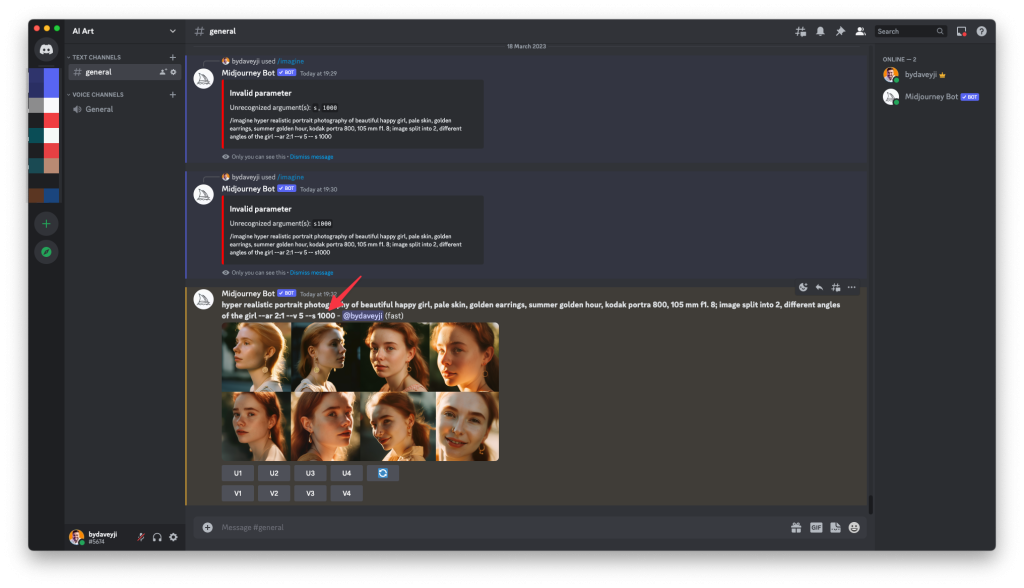Open Discord home direct messages

pyautogui.click(x=46, y=50)
